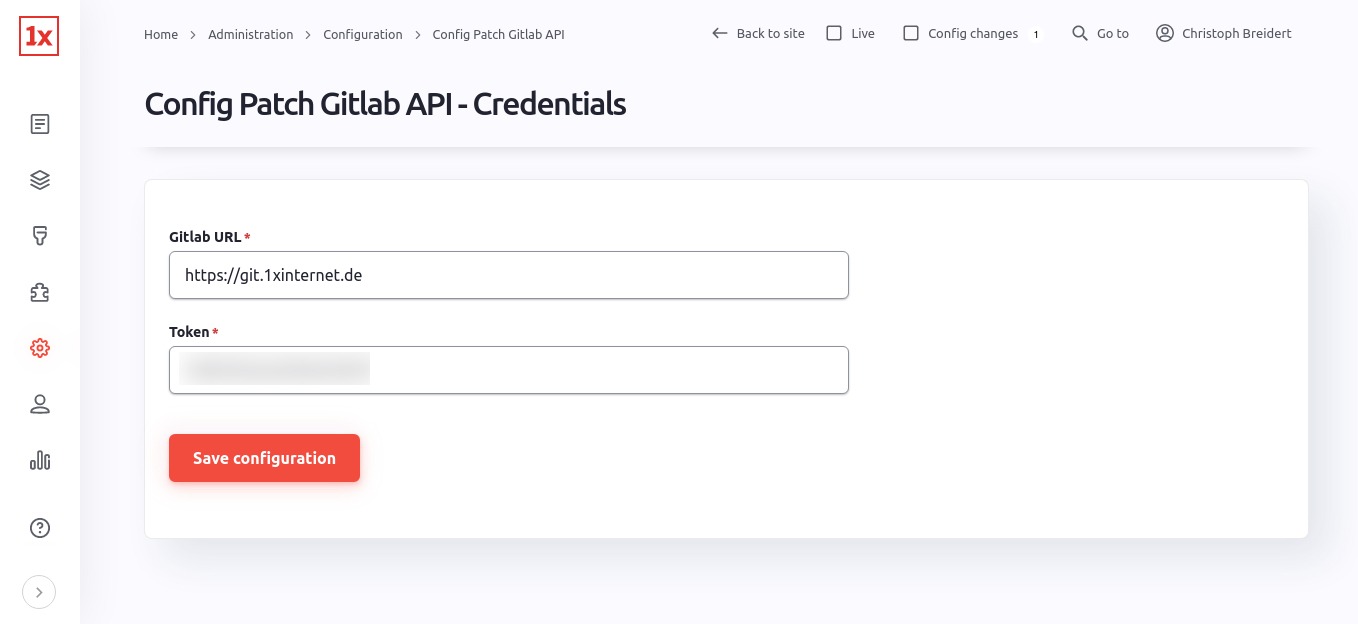Navigate to the Administration breadcrumb
The width and height of the screenshot is (1358, 624).
tap(251, 34)
